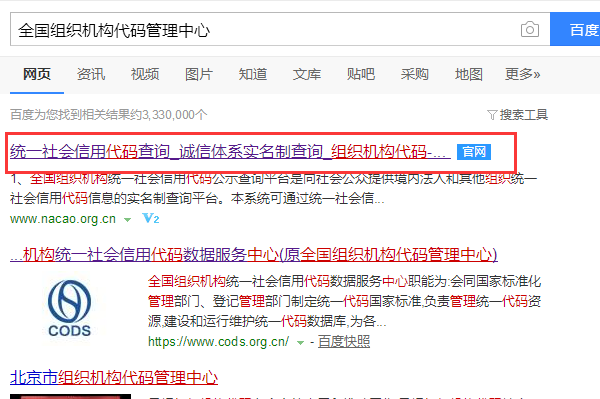Click the snippet text starting 1、全国组织机构统一社会信用代码

[x=274, y=188]
